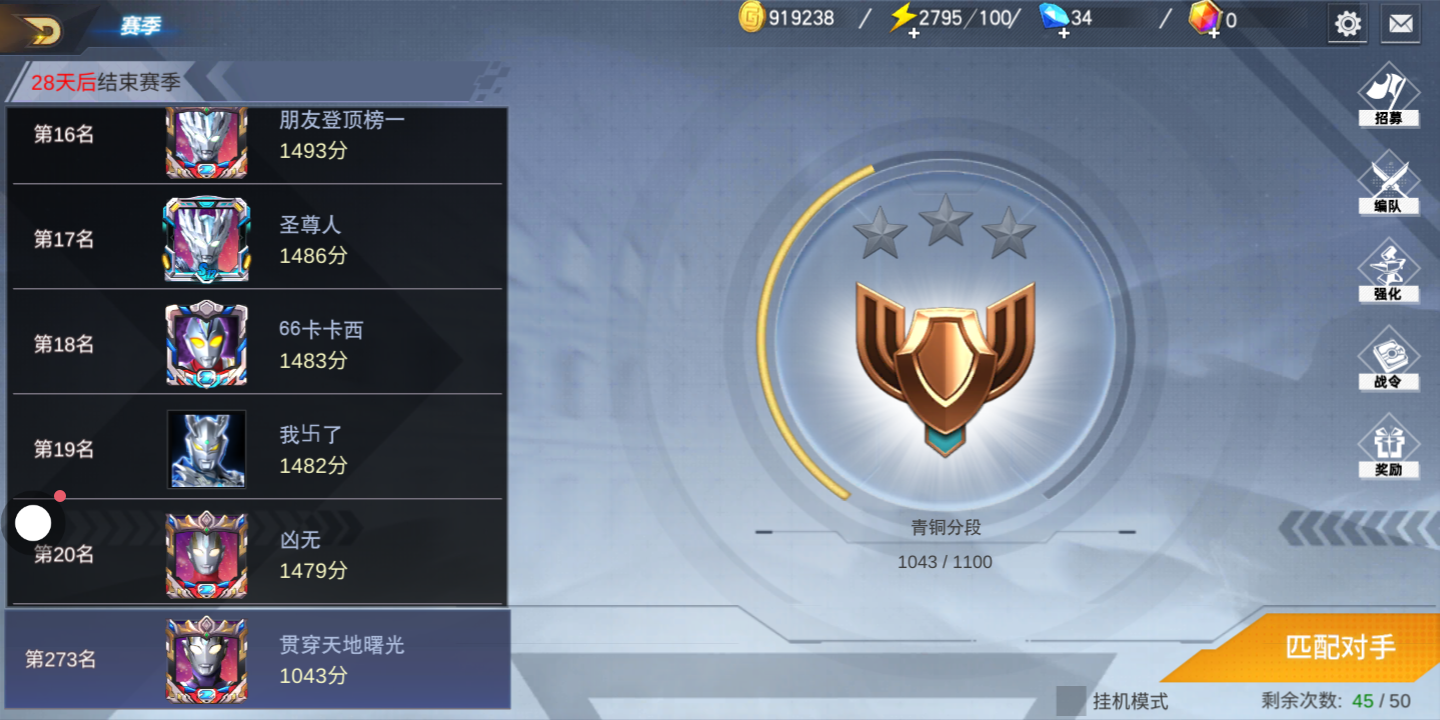Open the 编队 team formation icon
The image size is (1440, 720).
(1389, 184)
